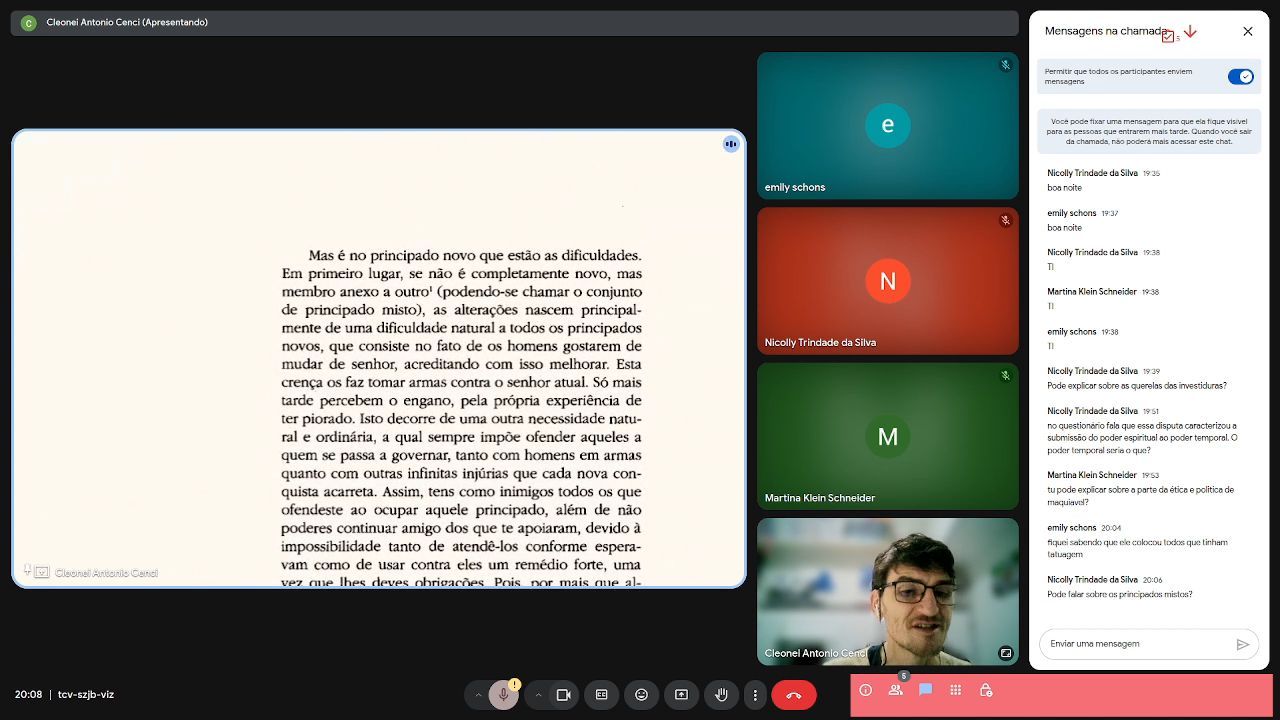
Task: Click the presenter avatar C at top
Action: [x=28, y=23]
